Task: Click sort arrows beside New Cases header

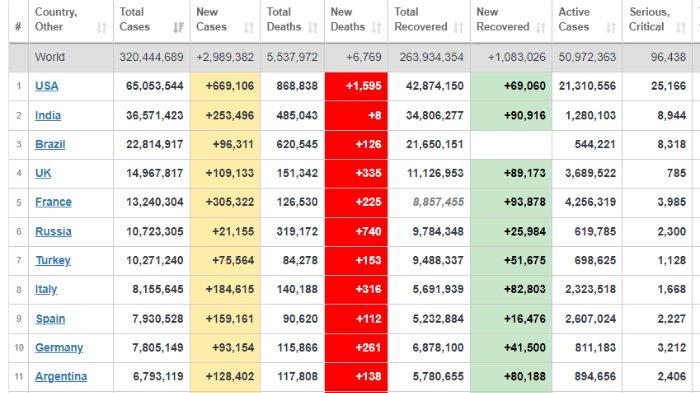Action: (x=249, y=28)
